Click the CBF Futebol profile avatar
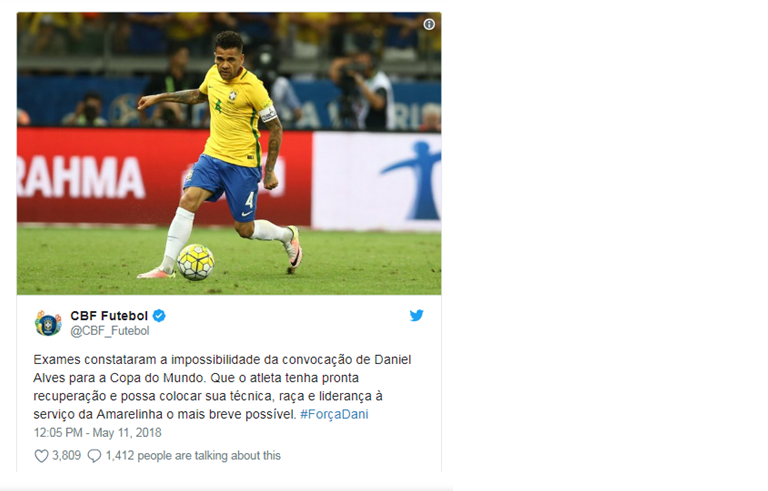The image size is (768, 491). pos(48,323)
